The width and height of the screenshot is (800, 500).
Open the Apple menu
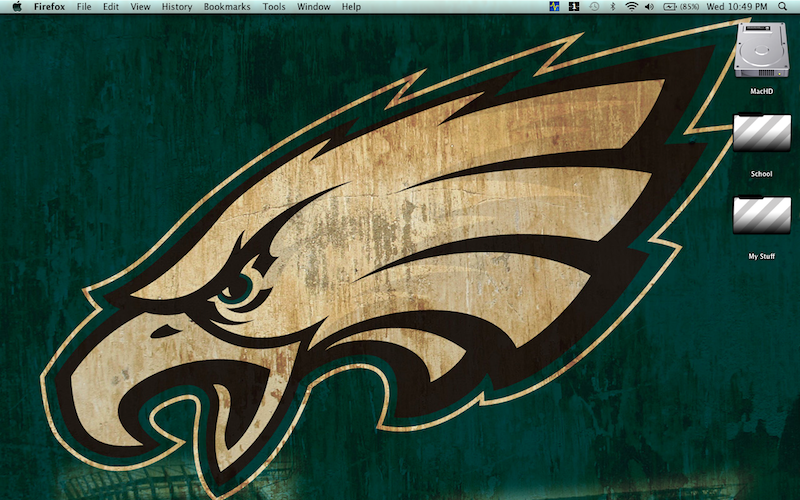17,7
